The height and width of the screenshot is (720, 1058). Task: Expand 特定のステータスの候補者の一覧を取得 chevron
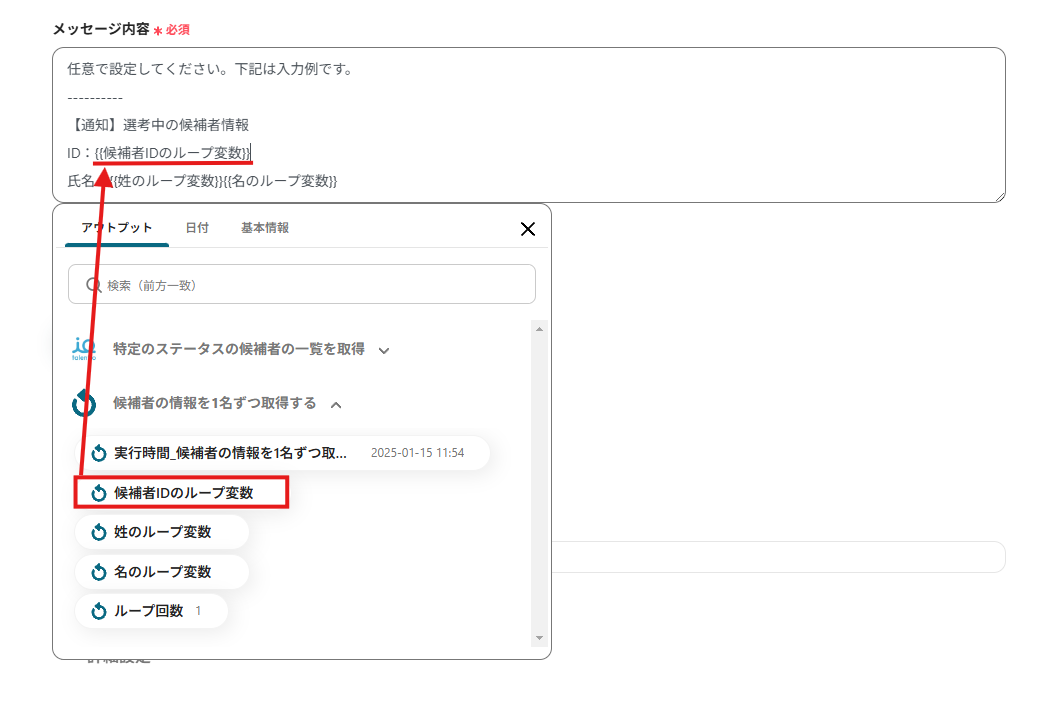click(x=384, y=350)
